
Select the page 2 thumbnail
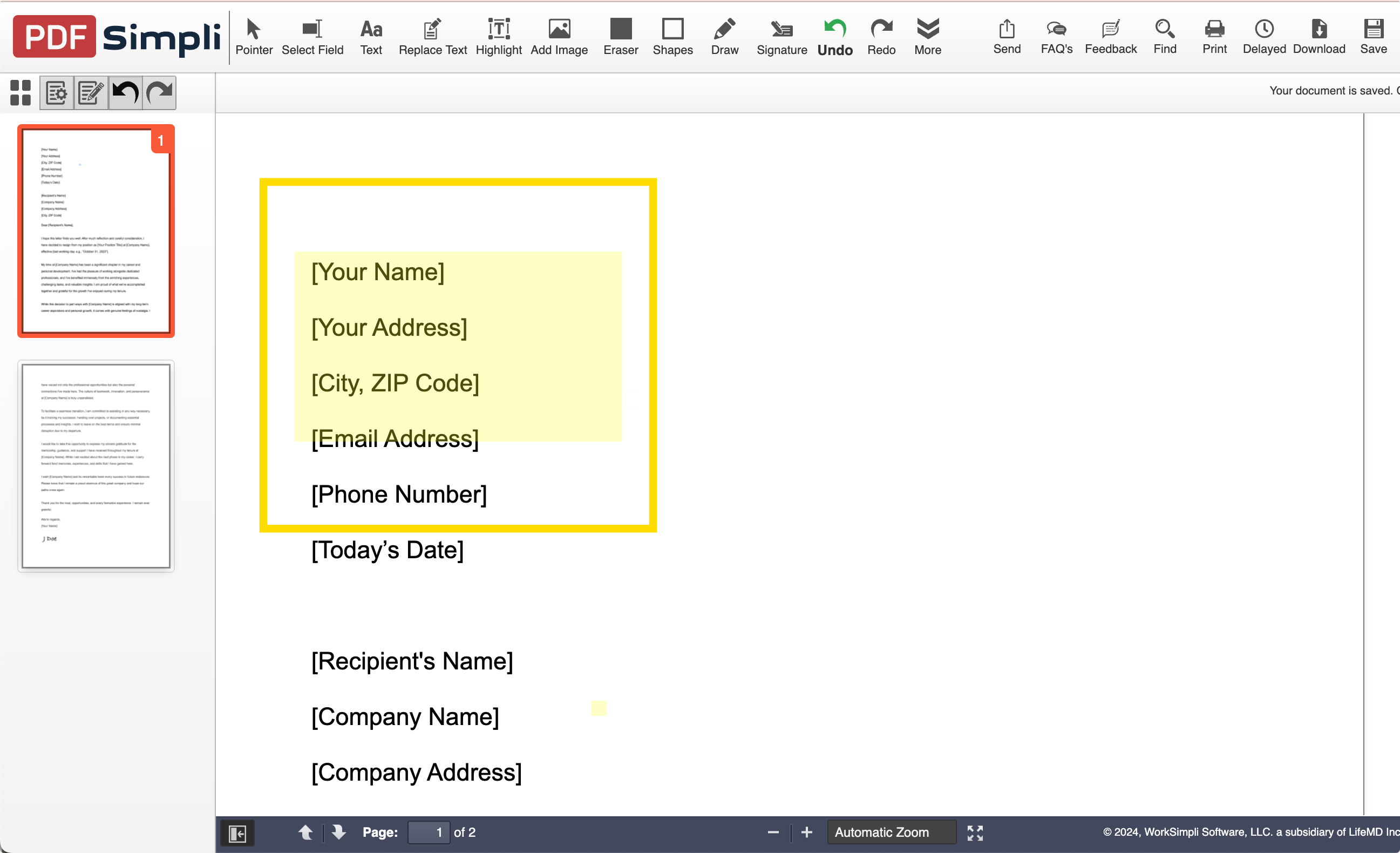point(96,465)
